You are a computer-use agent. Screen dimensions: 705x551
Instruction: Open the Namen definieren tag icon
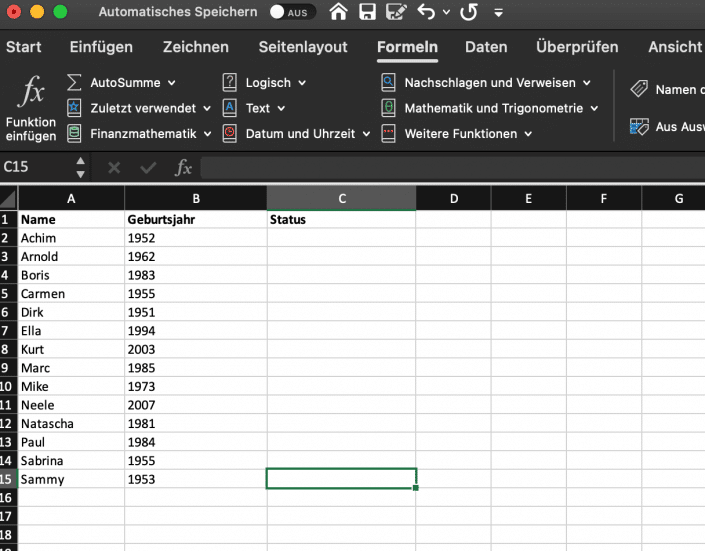click(639, 89)
